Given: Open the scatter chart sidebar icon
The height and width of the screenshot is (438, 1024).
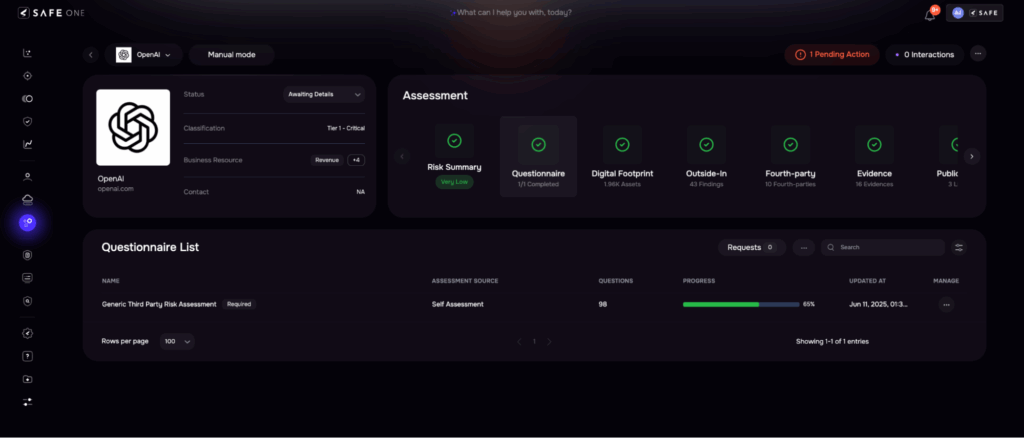Looking at the screenshot, I should tap(27, 54).
